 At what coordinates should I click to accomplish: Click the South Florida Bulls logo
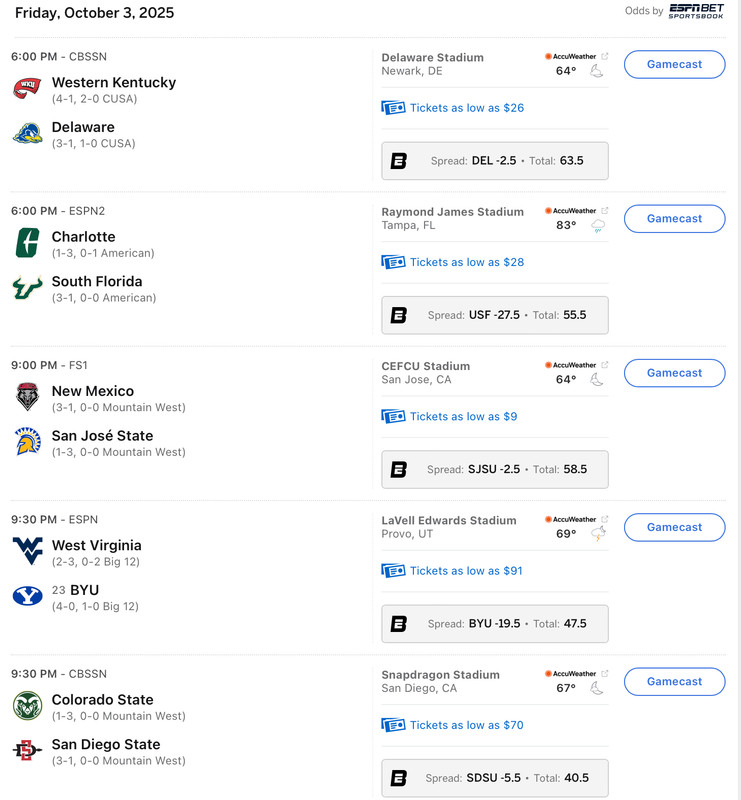pyautogui.click(x=27, y=288)
